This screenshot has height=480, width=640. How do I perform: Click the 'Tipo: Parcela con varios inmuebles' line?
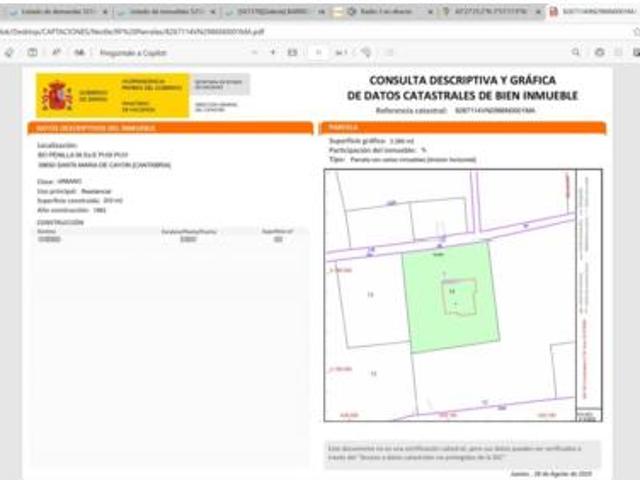coord(402,160)
